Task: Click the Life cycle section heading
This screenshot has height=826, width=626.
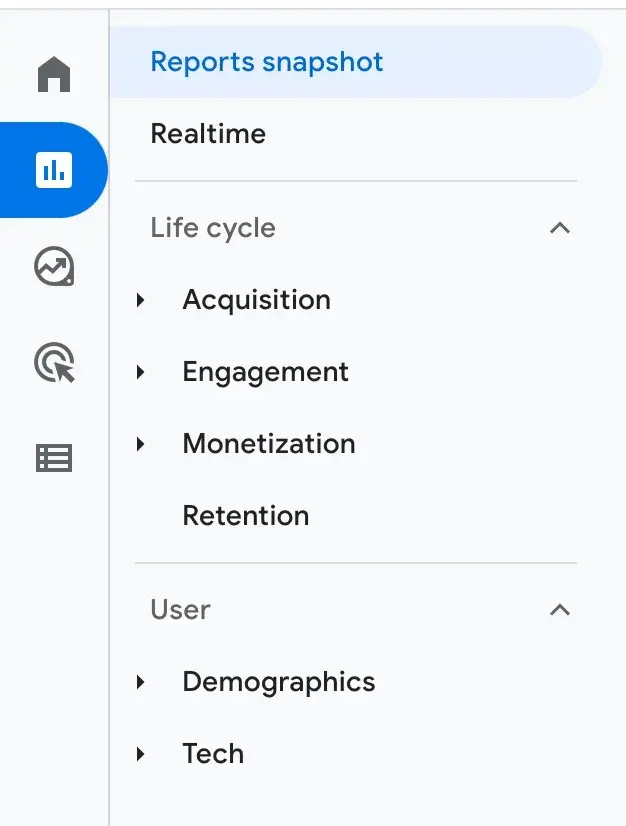Action: point(213,229)
